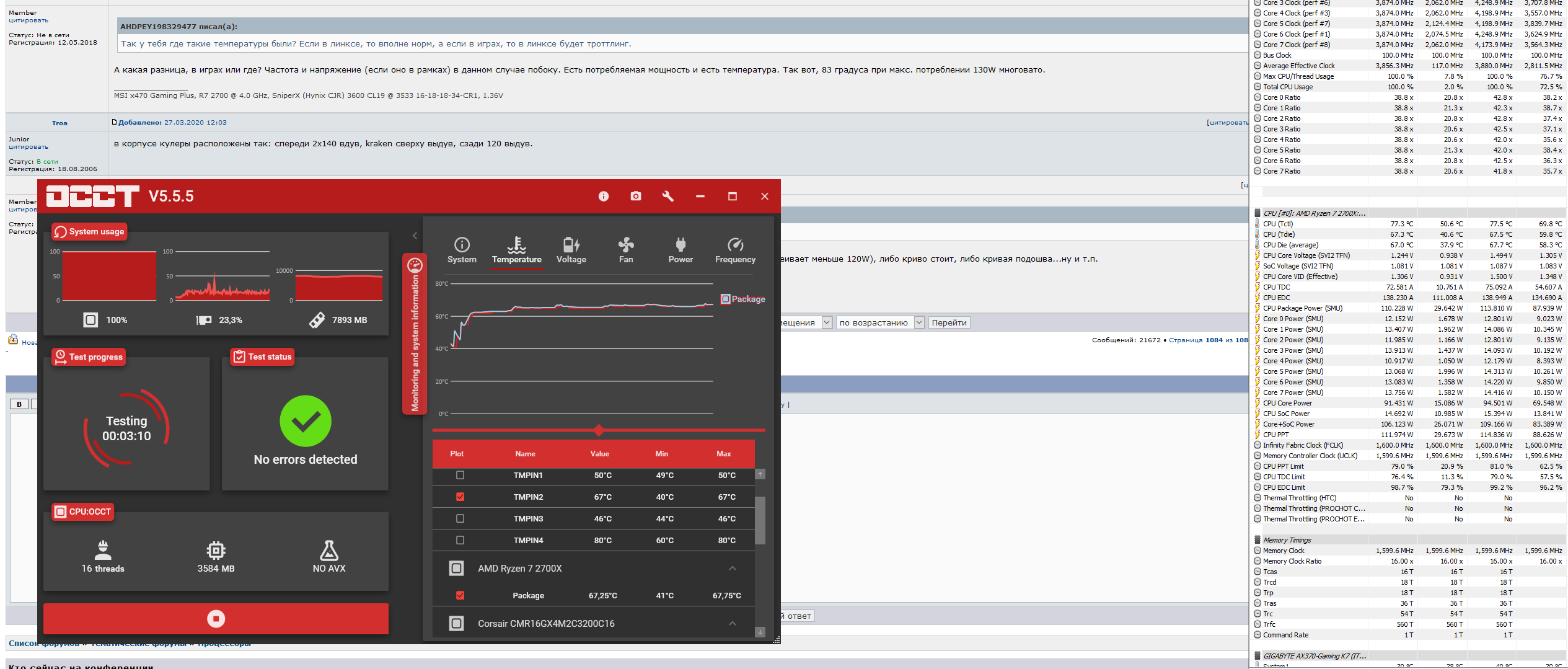Uncheck Package temperature plot
Image resolution: width=1568 pixels, height=669 pixels.
(x=460, y=595)
